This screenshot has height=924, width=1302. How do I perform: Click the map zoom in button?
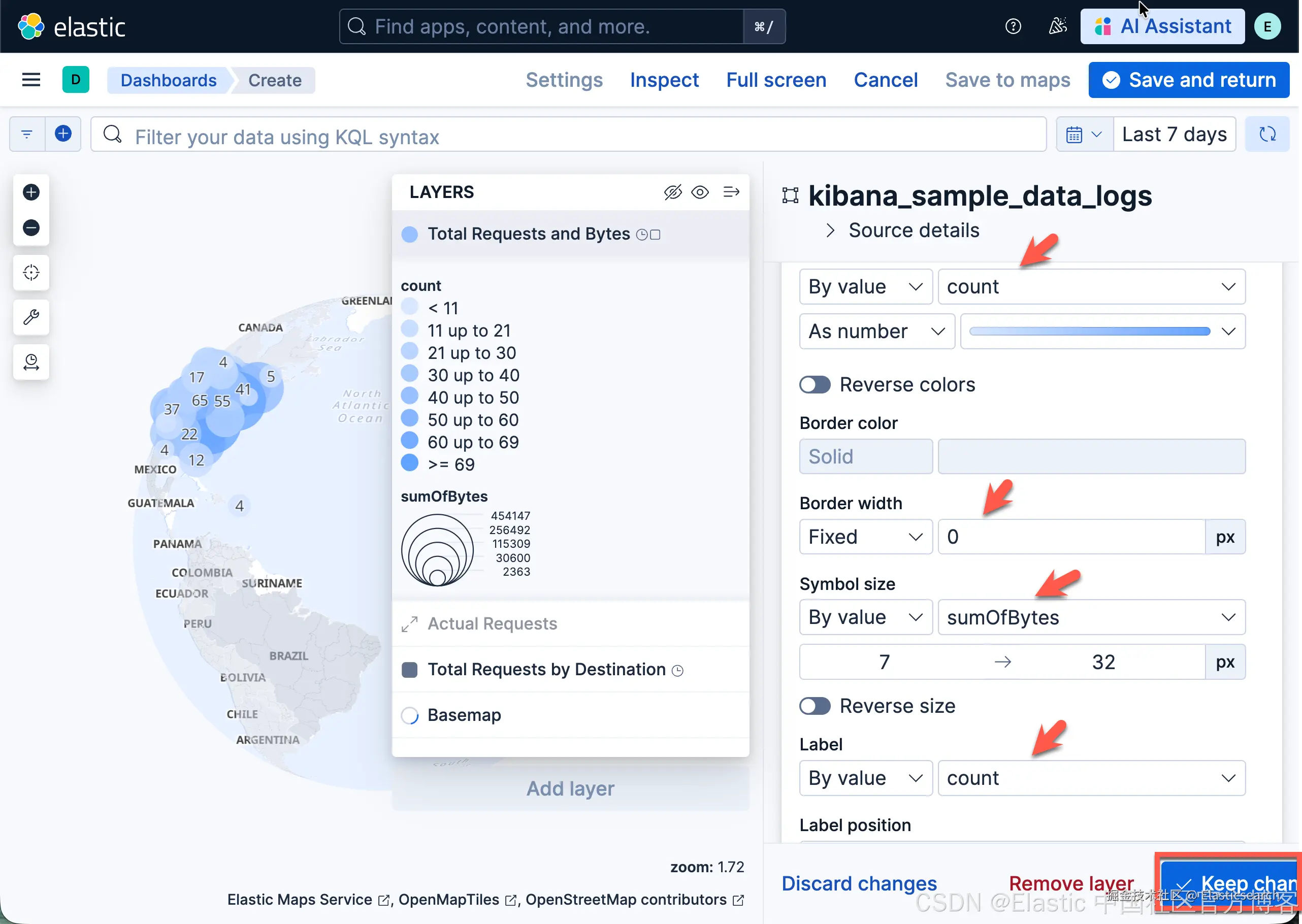pos(31,192)
